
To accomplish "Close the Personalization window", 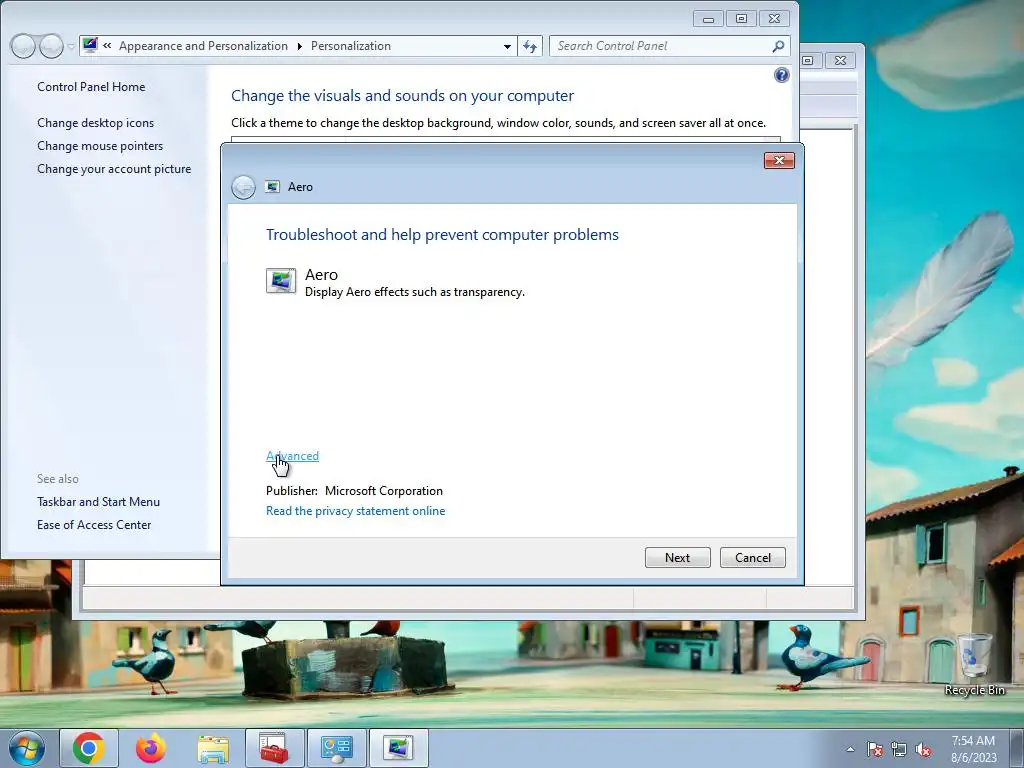I will 775,19.
